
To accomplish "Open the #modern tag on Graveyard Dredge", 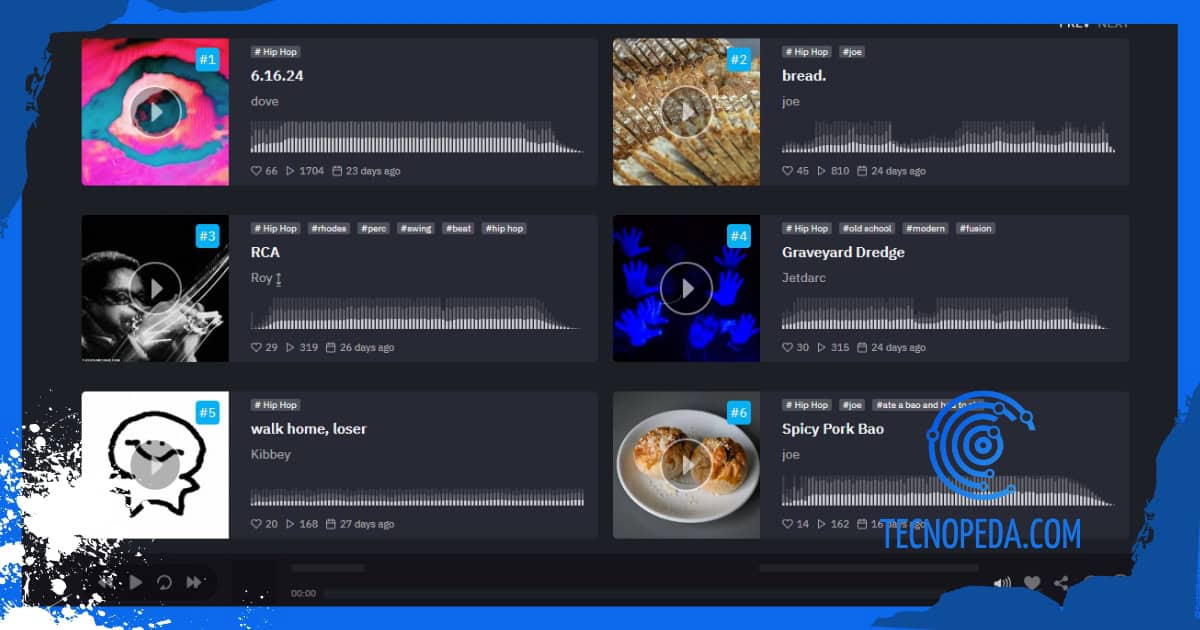I will click(926, 228).
